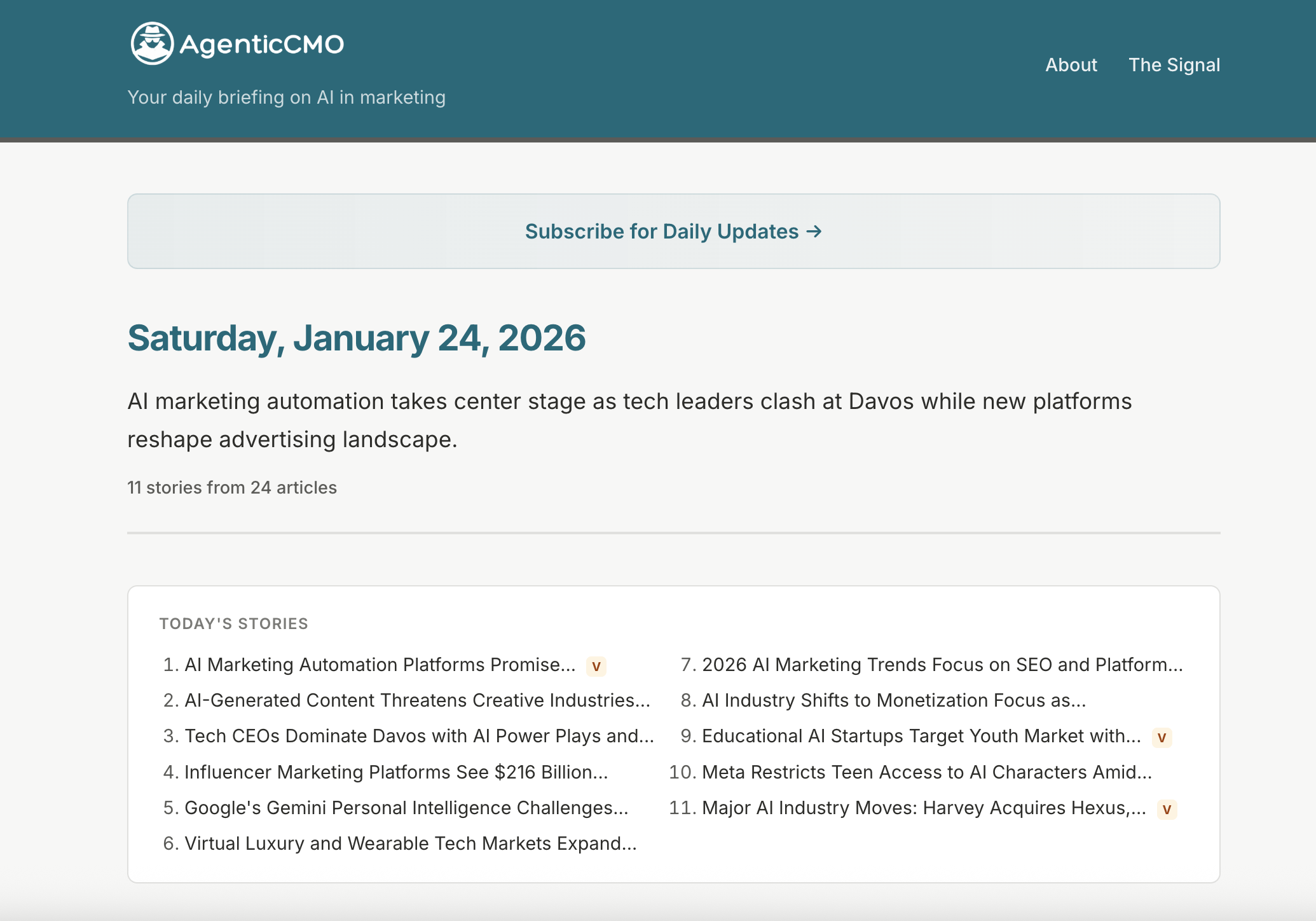
Task: Open AI Industry Shifts to Monetization story
Action: [893, 700]
